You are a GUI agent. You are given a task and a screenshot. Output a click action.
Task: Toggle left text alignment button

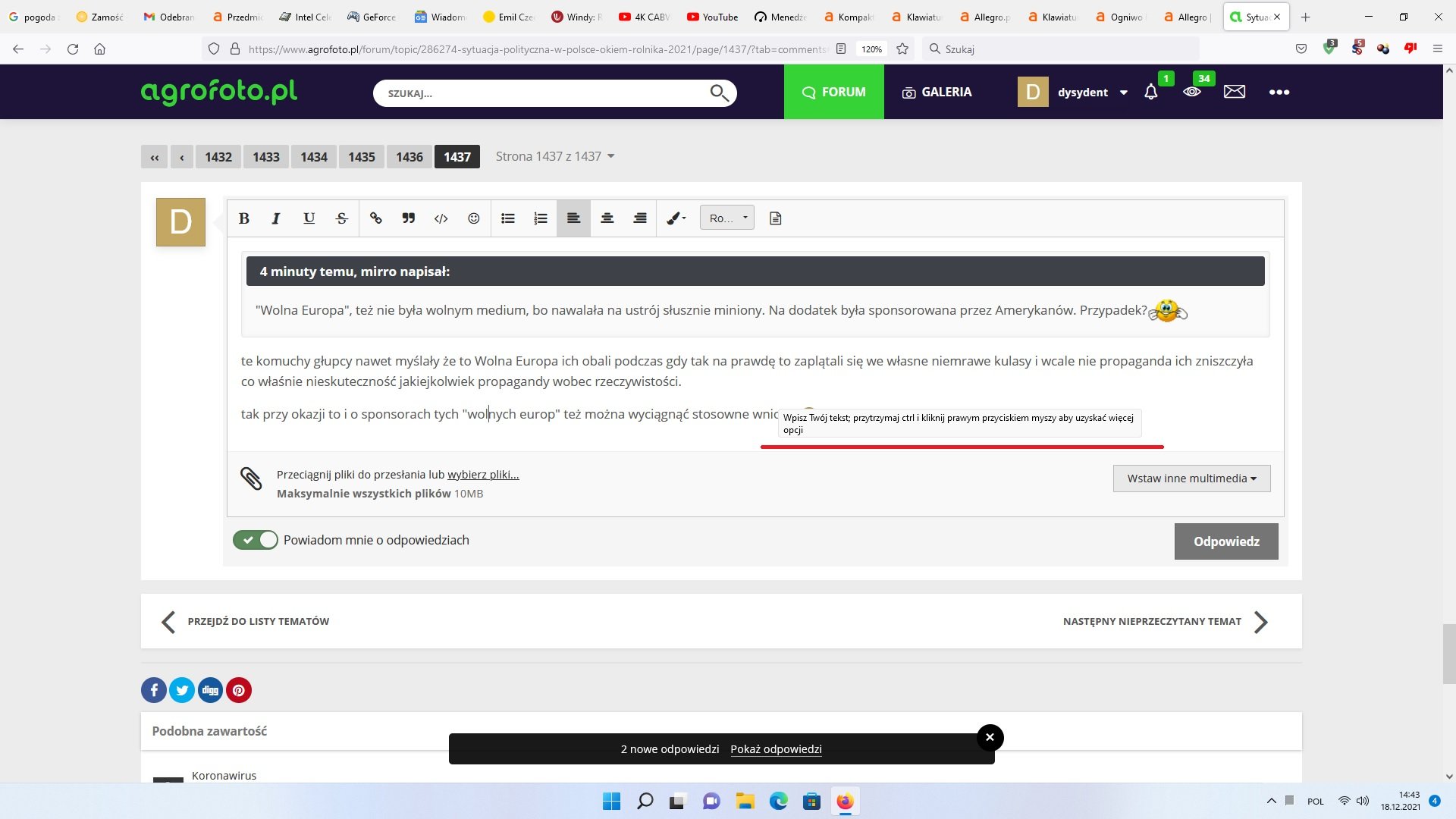(573, 218)
